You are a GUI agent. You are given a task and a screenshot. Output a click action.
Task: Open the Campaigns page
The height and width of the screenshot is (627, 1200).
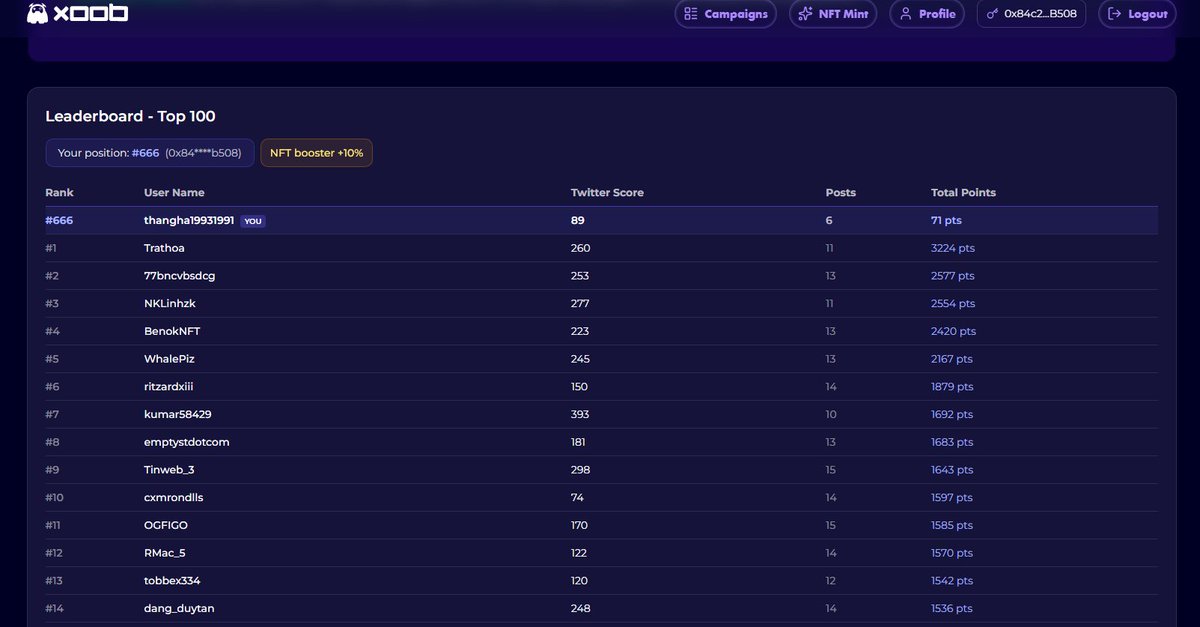(x=726, y=14)
